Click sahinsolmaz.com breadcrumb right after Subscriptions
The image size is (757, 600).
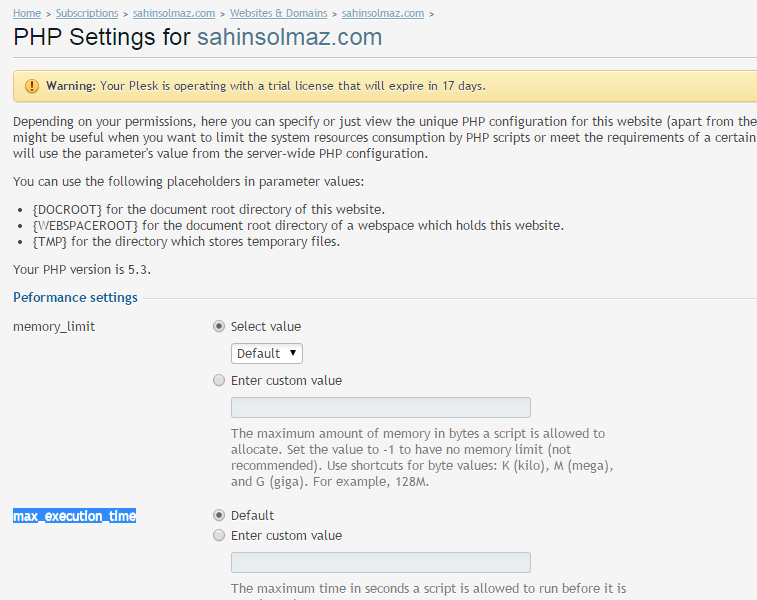[x=174, y=14]
